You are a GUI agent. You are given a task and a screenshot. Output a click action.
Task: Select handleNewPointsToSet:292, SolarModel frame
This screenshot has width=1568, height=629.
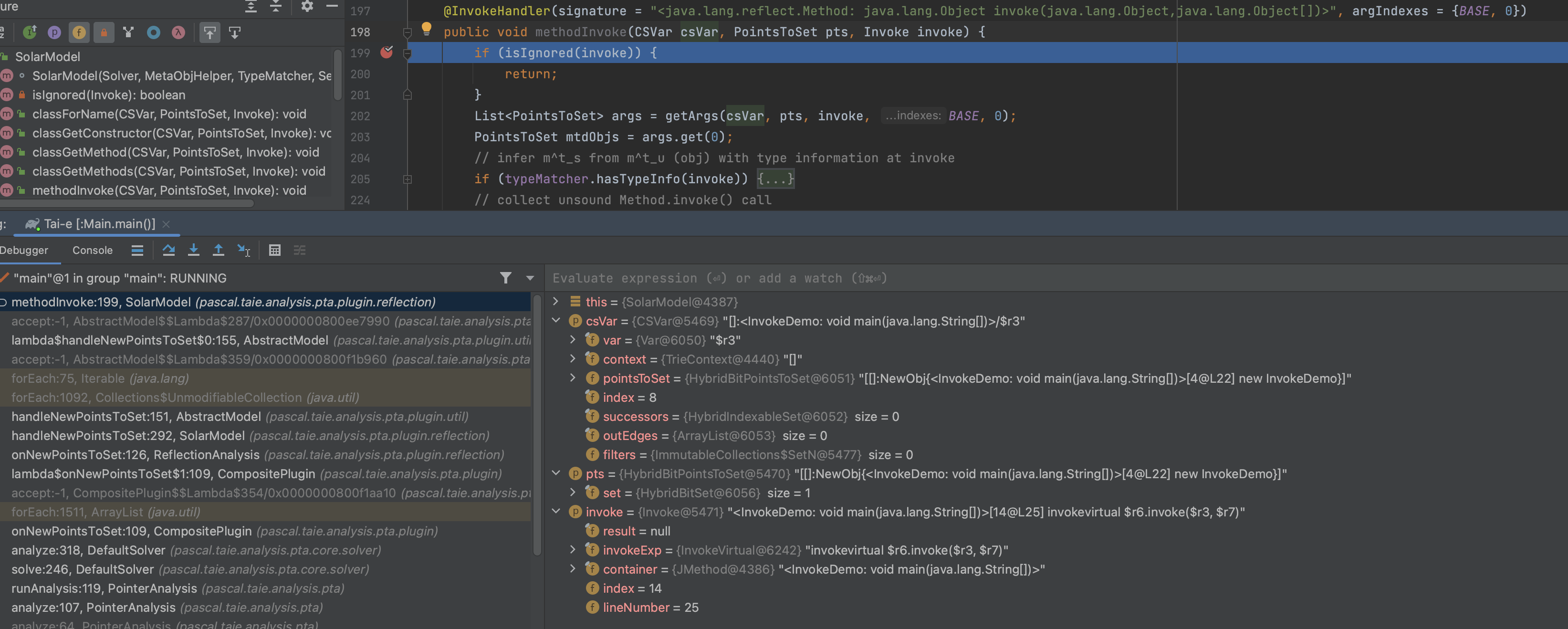(x=265, y=436)
